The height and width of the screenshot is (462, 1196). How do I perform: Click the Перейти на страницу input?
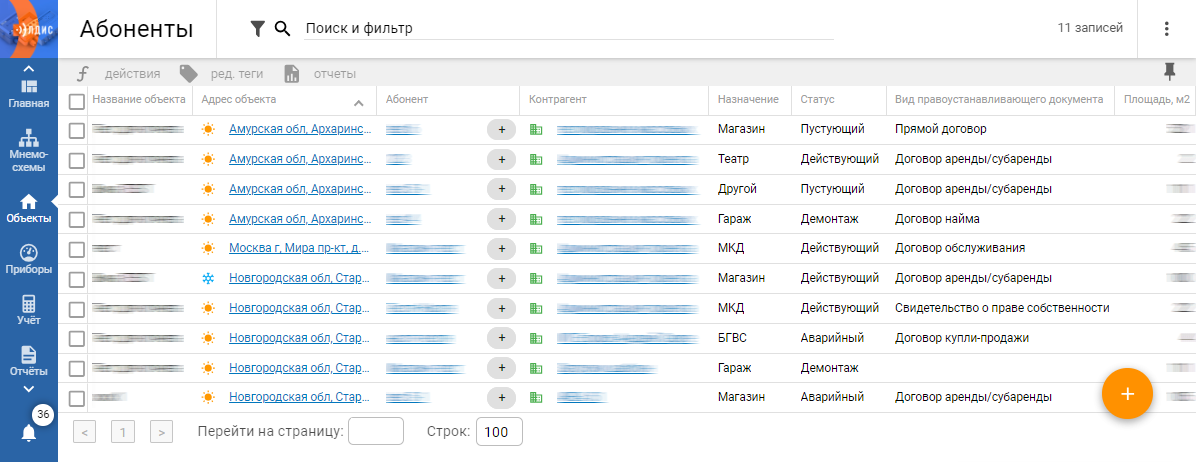(376, 432)
